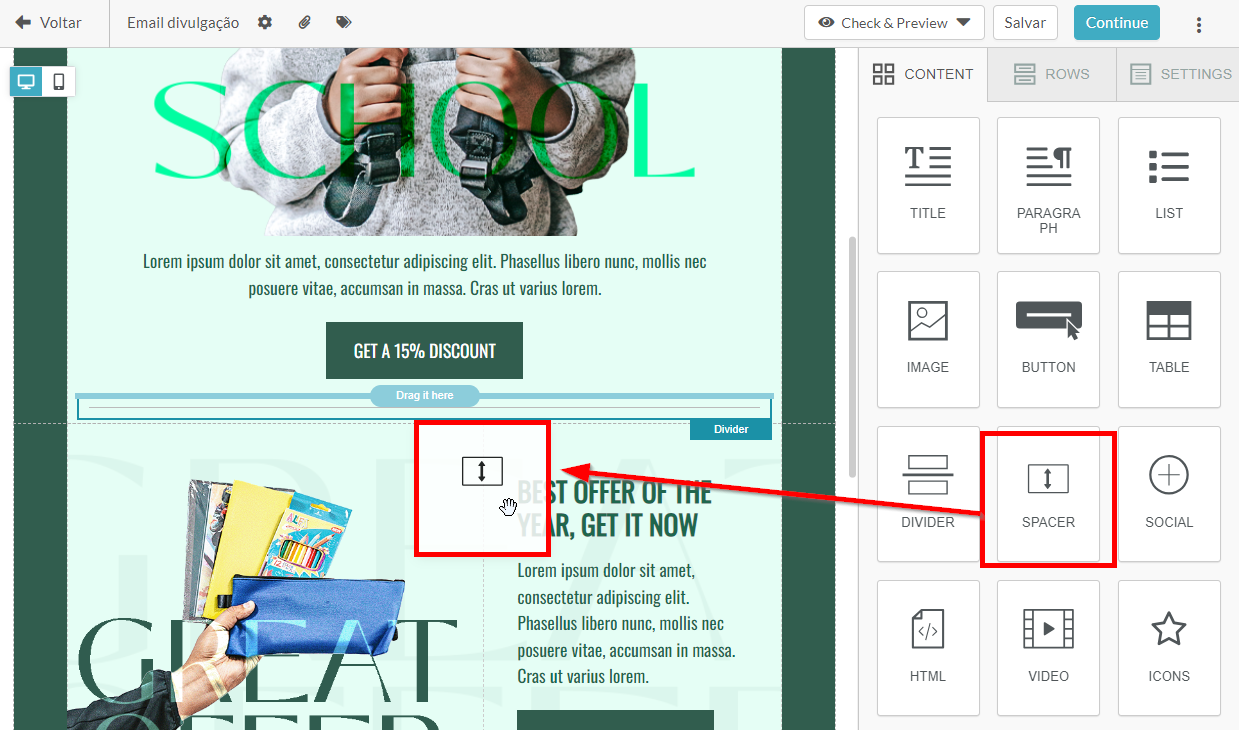
Task: Select the Paragraph content block
Action: pyautogui.click(x=1048, y=185)
